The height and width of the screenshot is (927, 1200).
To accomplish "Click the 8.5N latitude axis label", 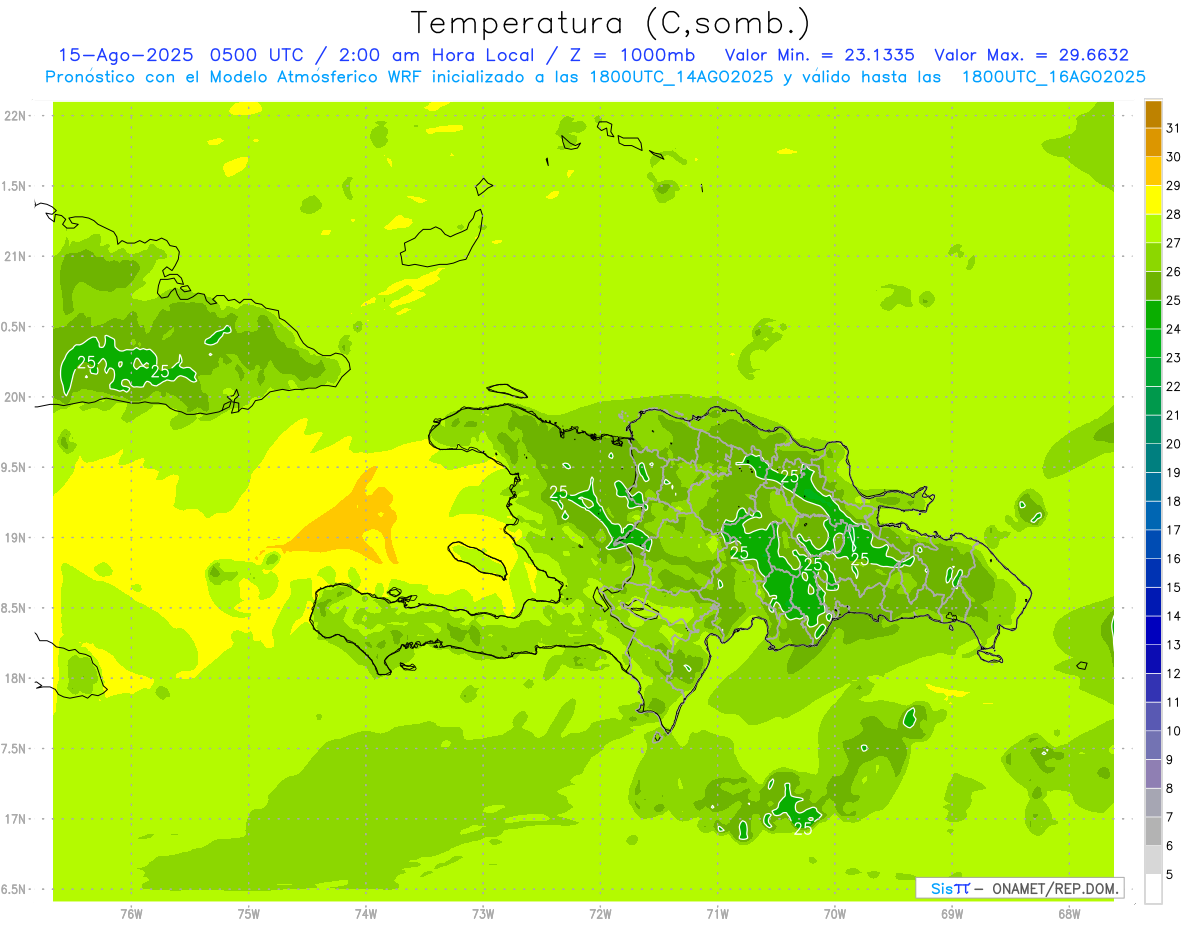I will tap(15, 608).
